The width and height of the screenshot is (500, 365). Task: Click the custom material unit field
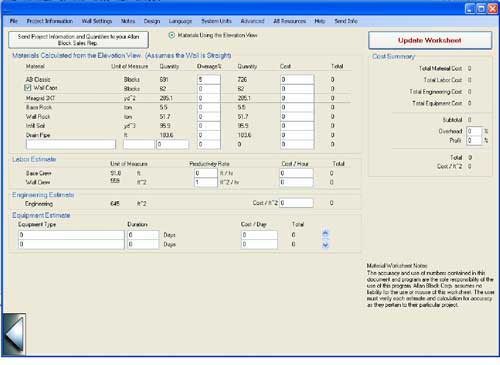pyautogui.click(x=139, y=144)
